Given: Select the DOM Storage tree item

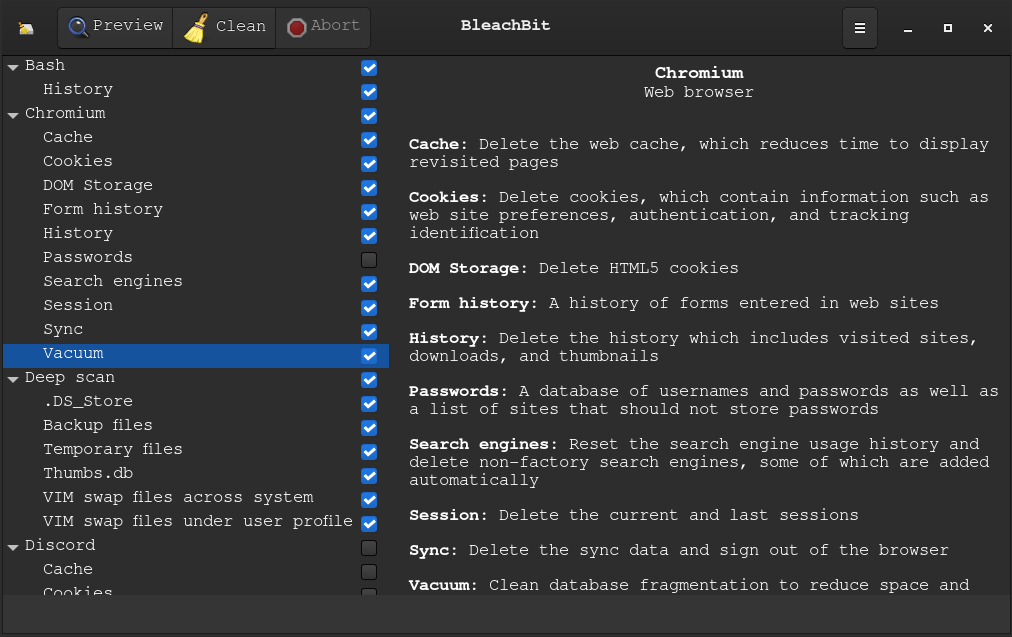Looking at the screenshot, I should [x=98, y=185].
